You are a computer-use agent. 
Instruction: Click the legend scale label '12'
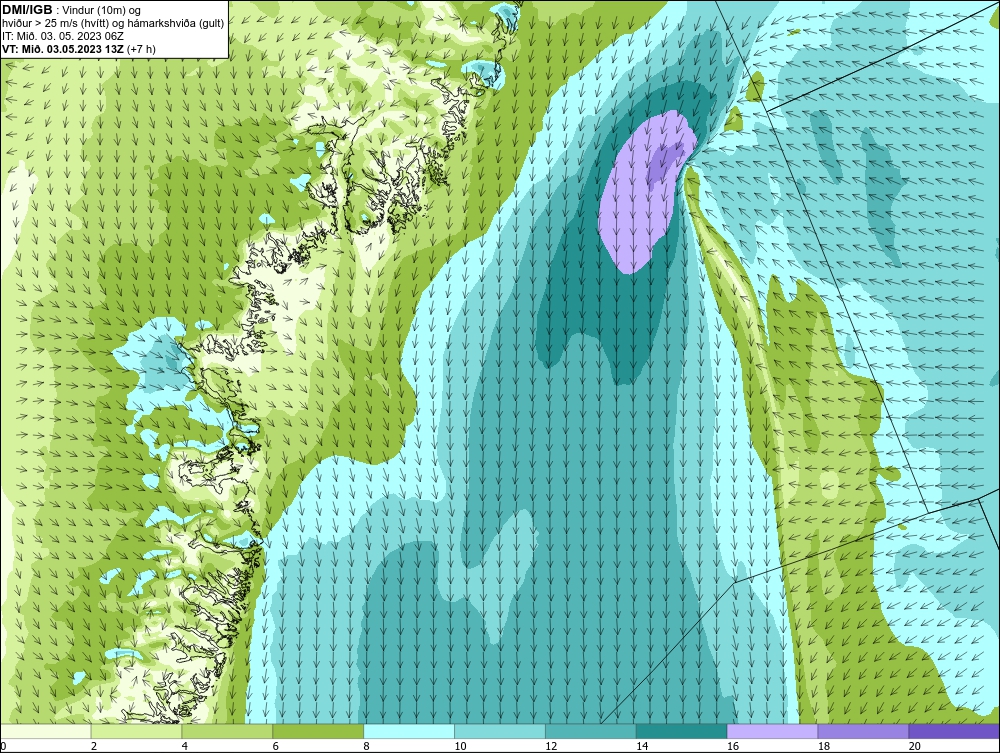(x=551, y=746)
